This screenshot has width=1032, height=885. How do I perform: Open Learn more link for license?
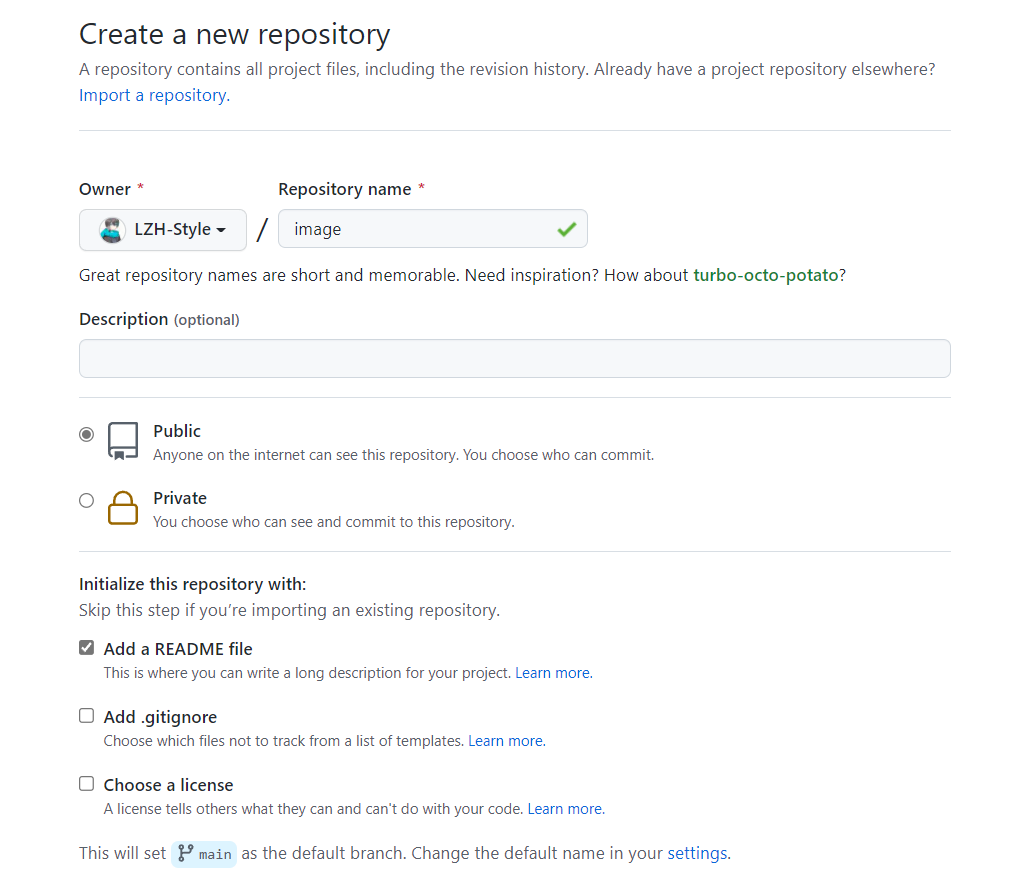[x=564, y=809]
